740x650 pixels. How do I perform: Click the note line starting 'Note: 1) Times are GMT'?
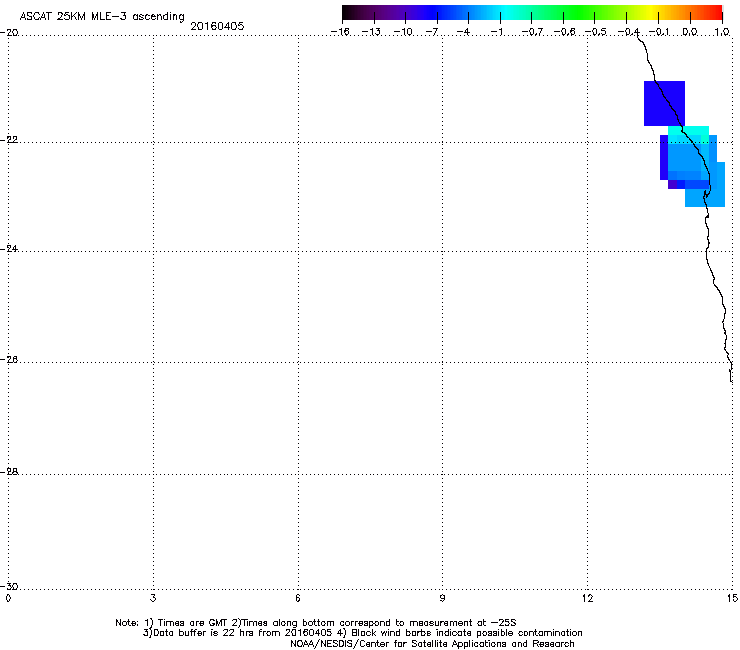pos(316,623)
